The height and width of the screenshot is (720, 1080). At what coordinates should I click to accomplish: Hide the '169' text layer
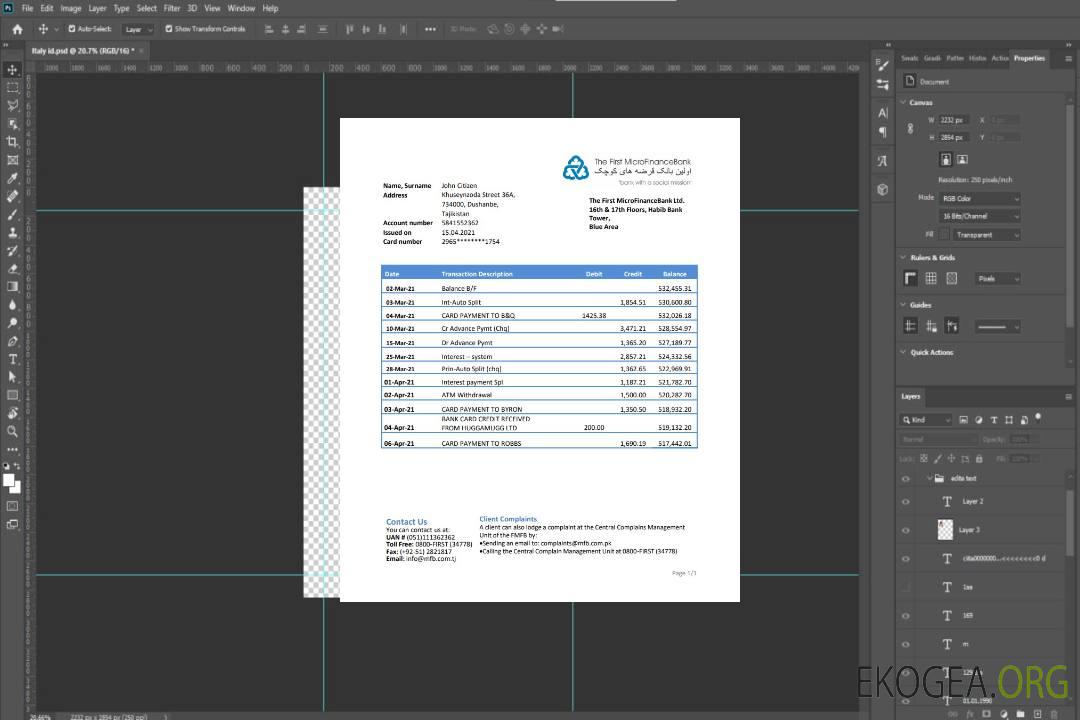(x=906, y=616)
